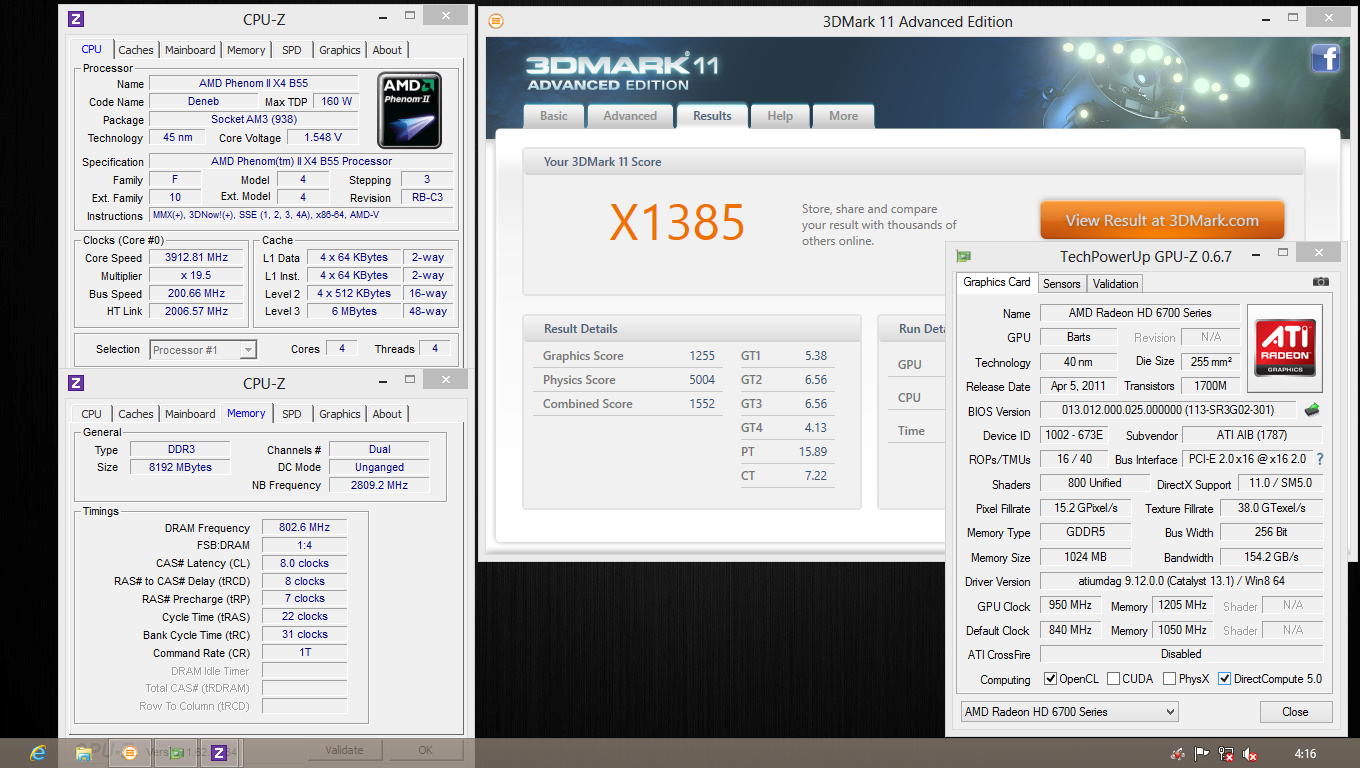Click the title bar icon of the CPU-Z memory timings window
Image resolution: width=1360 pixels, height=768 pixels.
click(x=76, y=383)
